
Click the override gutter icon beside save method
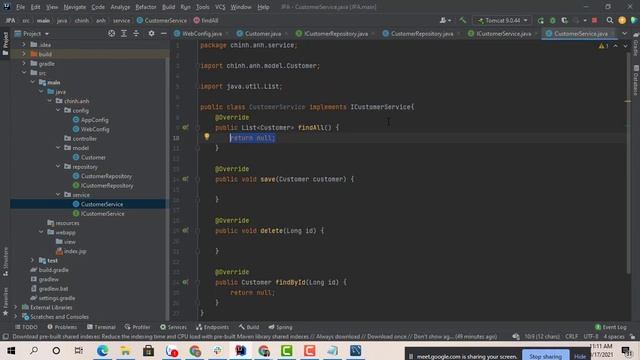click(x=185, y=179)
